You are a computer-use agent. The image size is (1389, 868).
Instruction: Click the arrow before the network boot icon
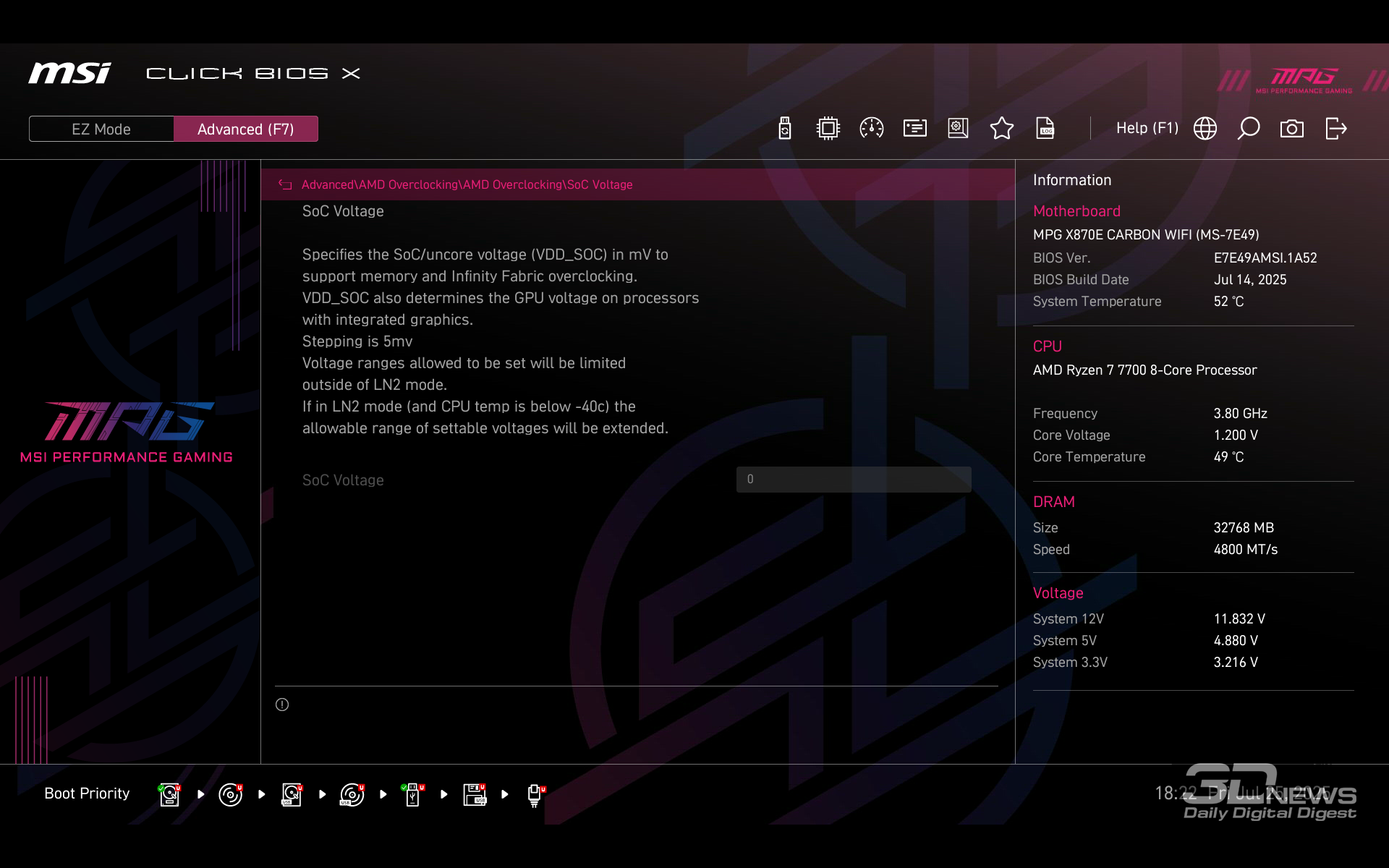tap(505, 794)
